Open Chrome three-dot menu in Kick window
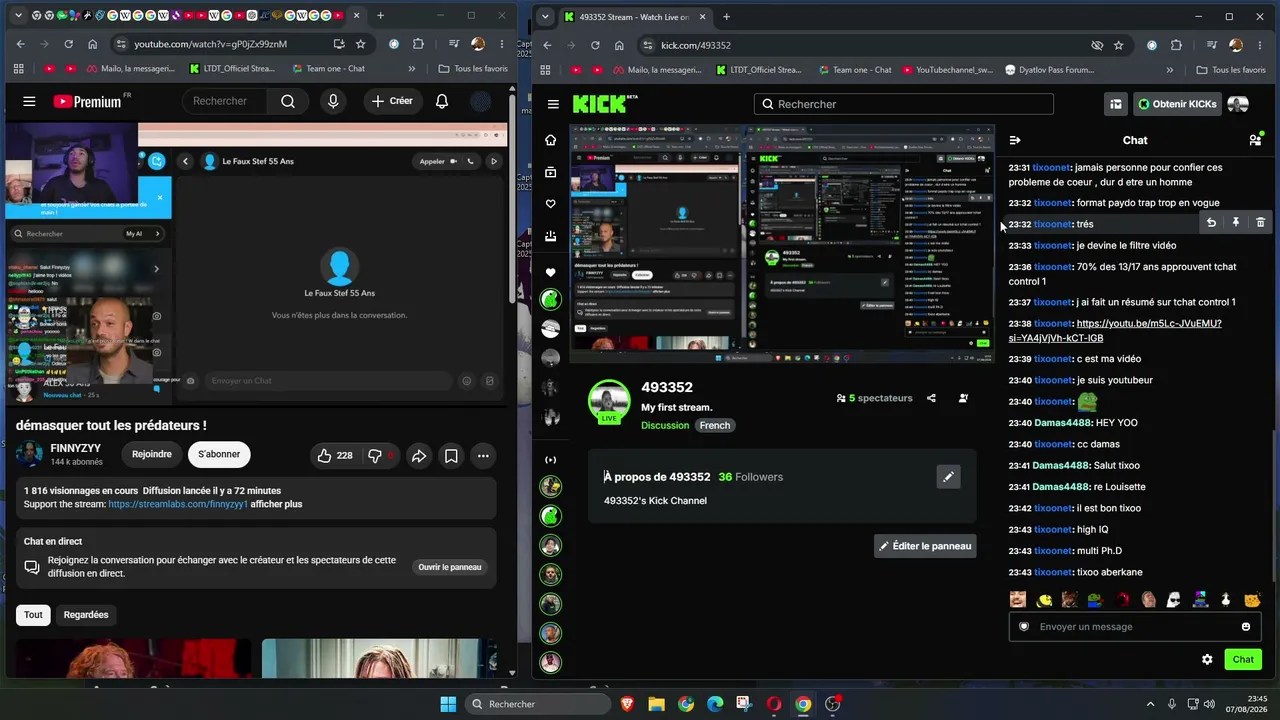Viewport: 1280px width, 720px height. (1262, 45)
